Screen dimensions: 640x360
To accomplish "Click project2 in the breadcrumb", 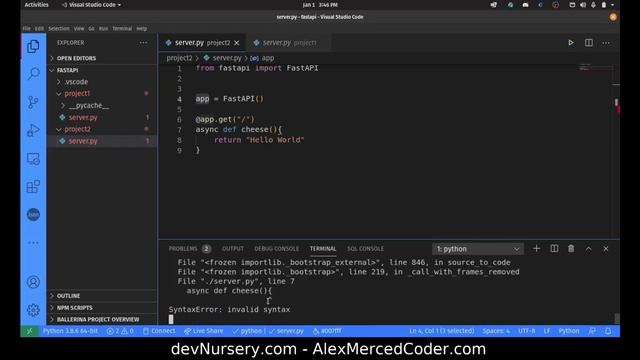I will click(179, 58).
